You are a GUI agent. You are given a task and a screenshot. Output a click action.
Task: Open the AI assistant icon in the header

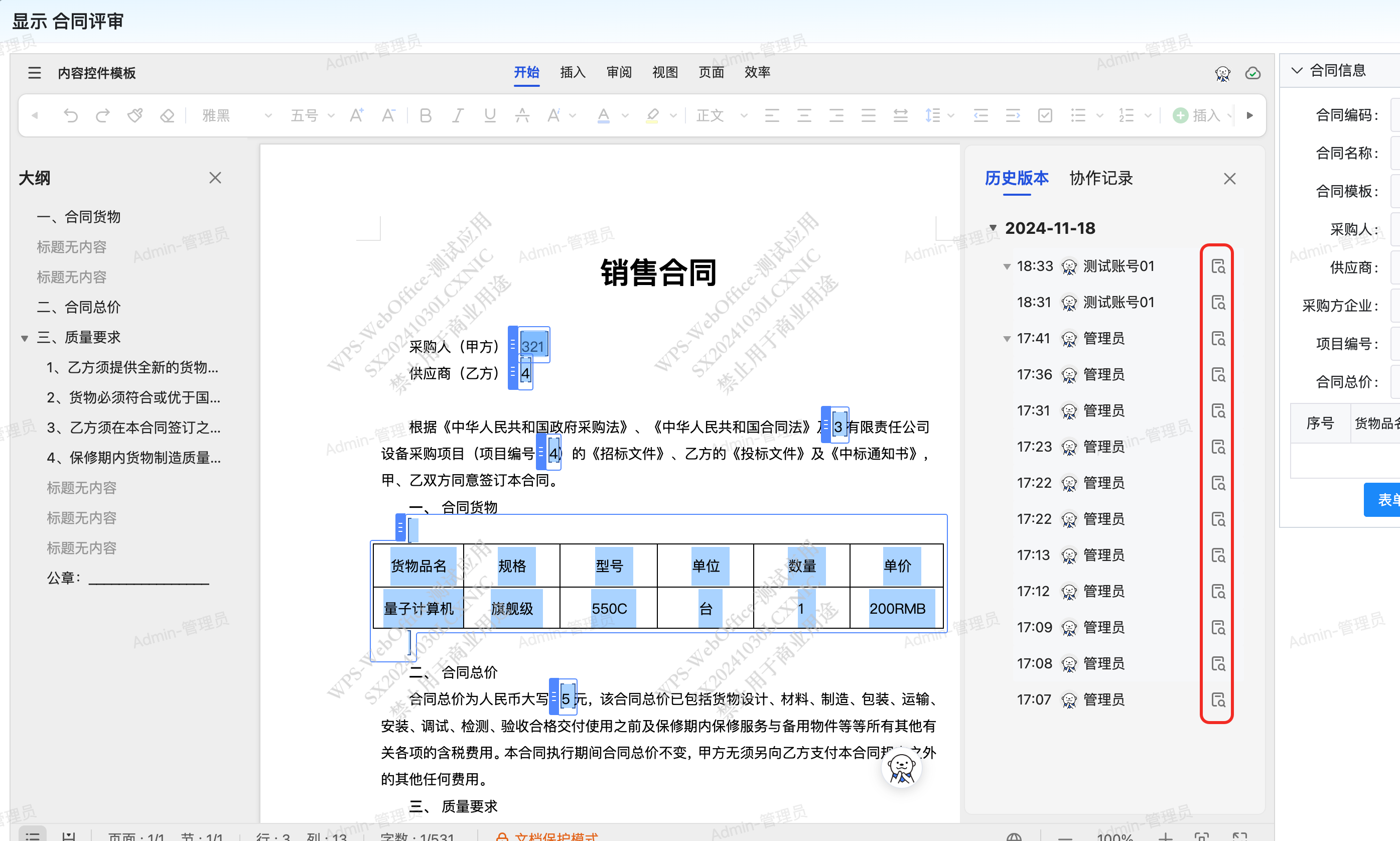coord(1223,73)
